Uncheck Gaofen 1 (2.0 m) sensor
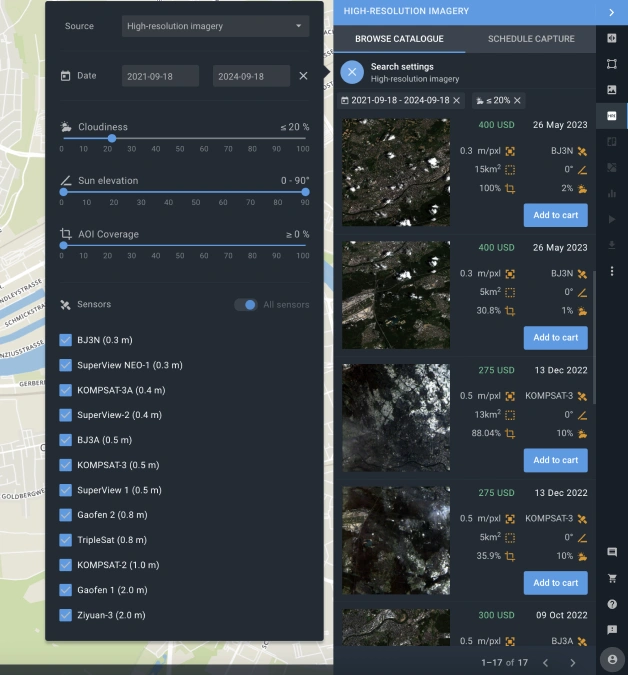Screen dimensions: 628x675 (65, 590)
